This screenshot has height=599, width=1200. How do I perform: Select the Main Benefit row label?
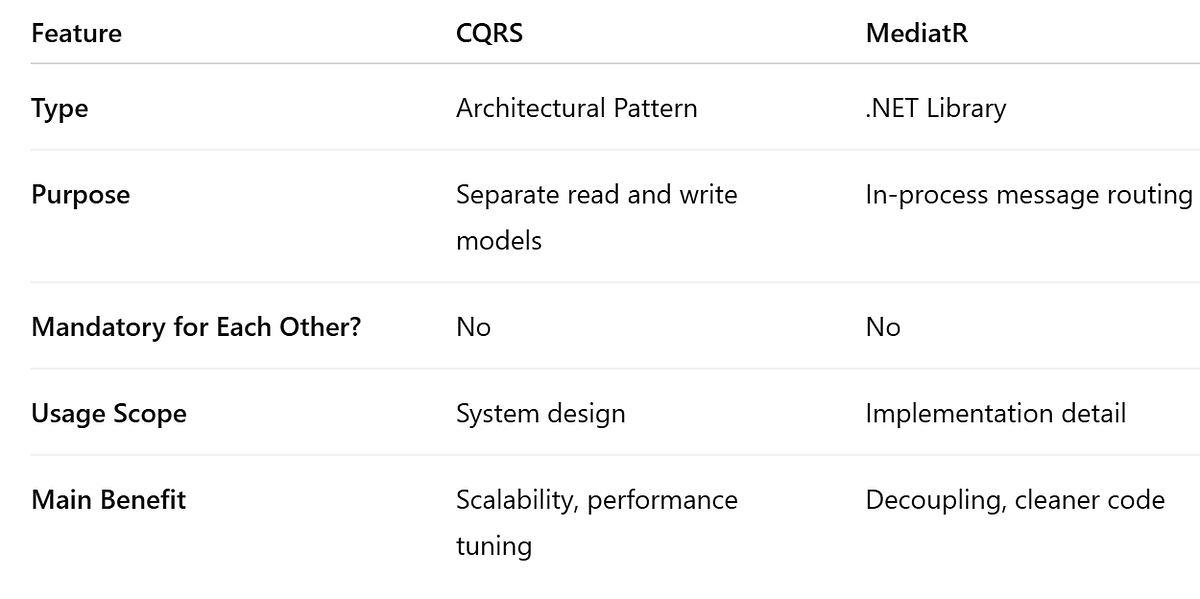(x=108, y=499)
